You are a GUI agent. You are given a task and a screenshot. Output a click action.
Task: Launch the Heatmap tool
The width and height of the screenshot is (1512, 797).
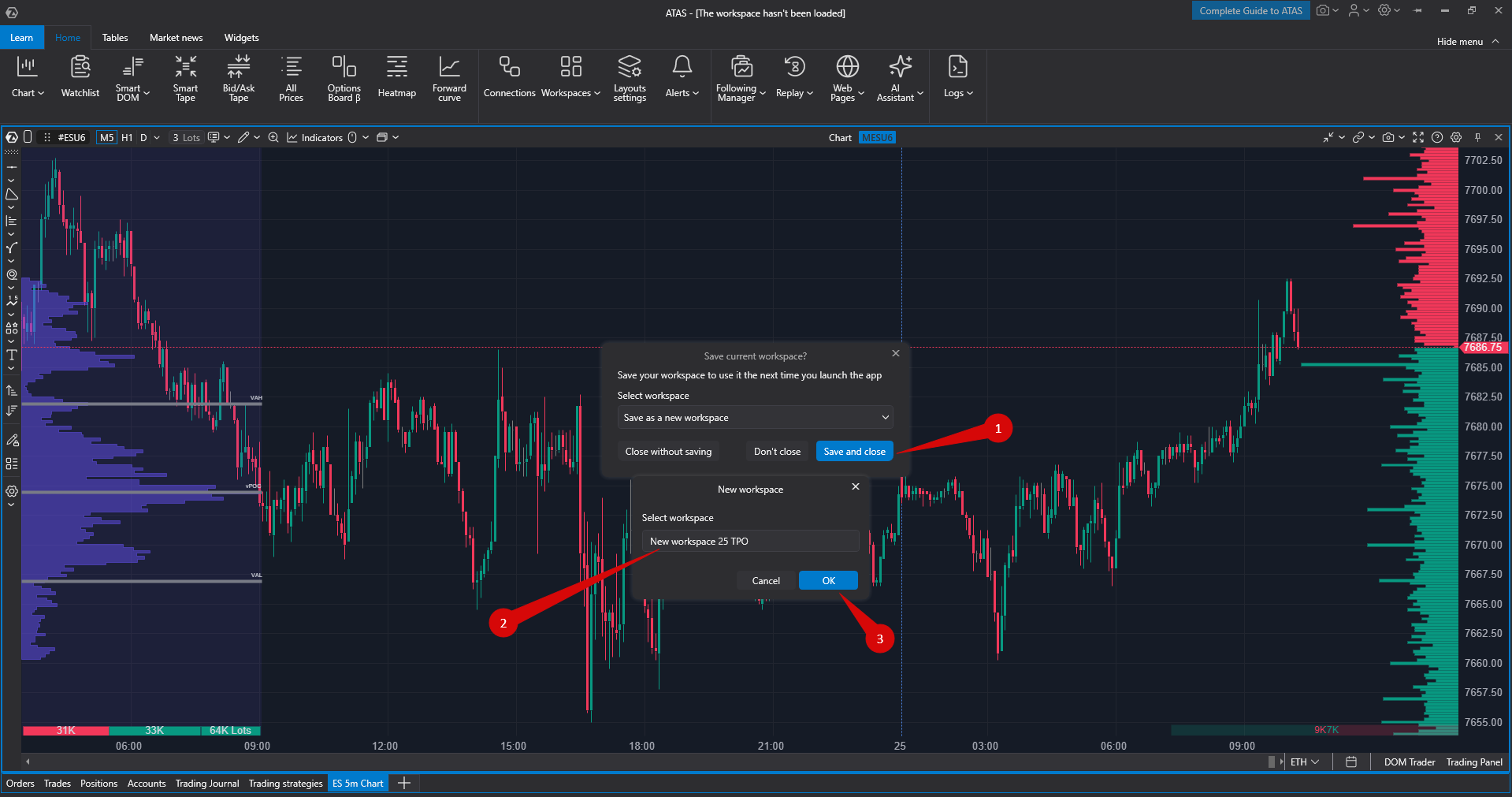point(397,77)
